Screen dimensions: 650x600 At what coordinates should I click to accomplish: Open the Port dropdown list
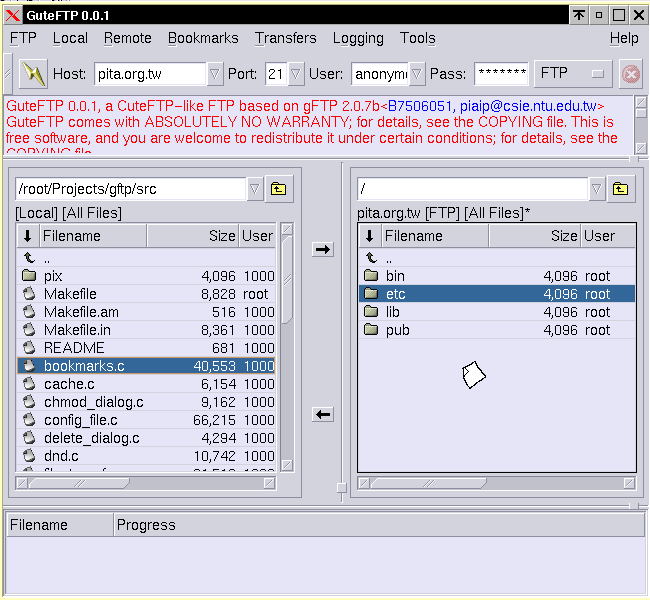(x=296, y=74)
